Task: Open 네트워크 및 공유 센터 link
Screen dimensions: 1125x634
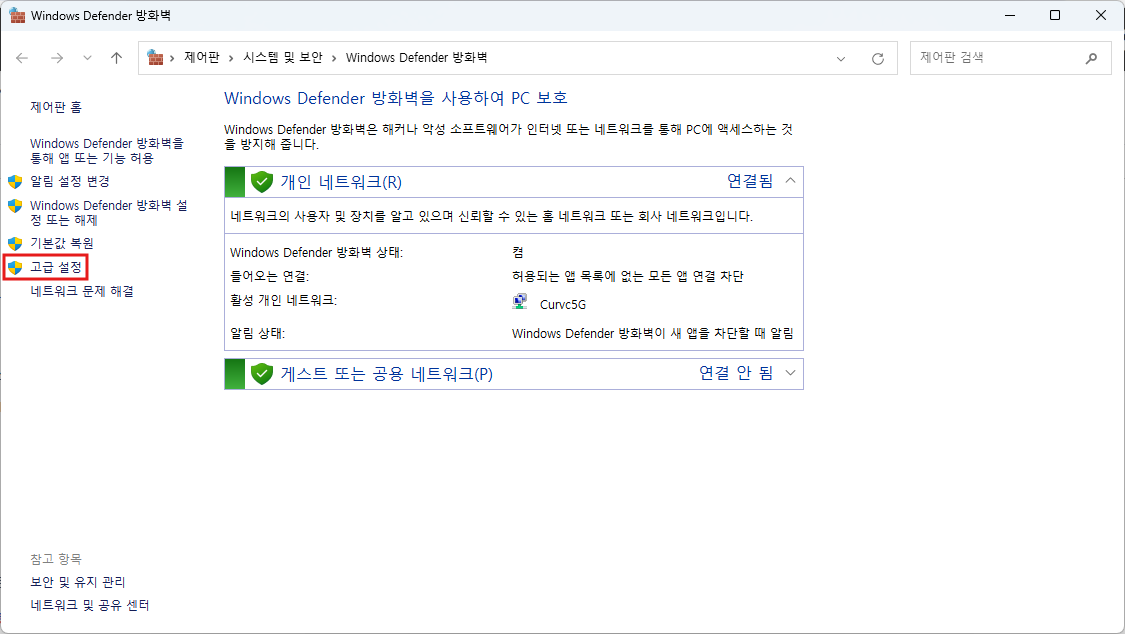Action: 90,605
